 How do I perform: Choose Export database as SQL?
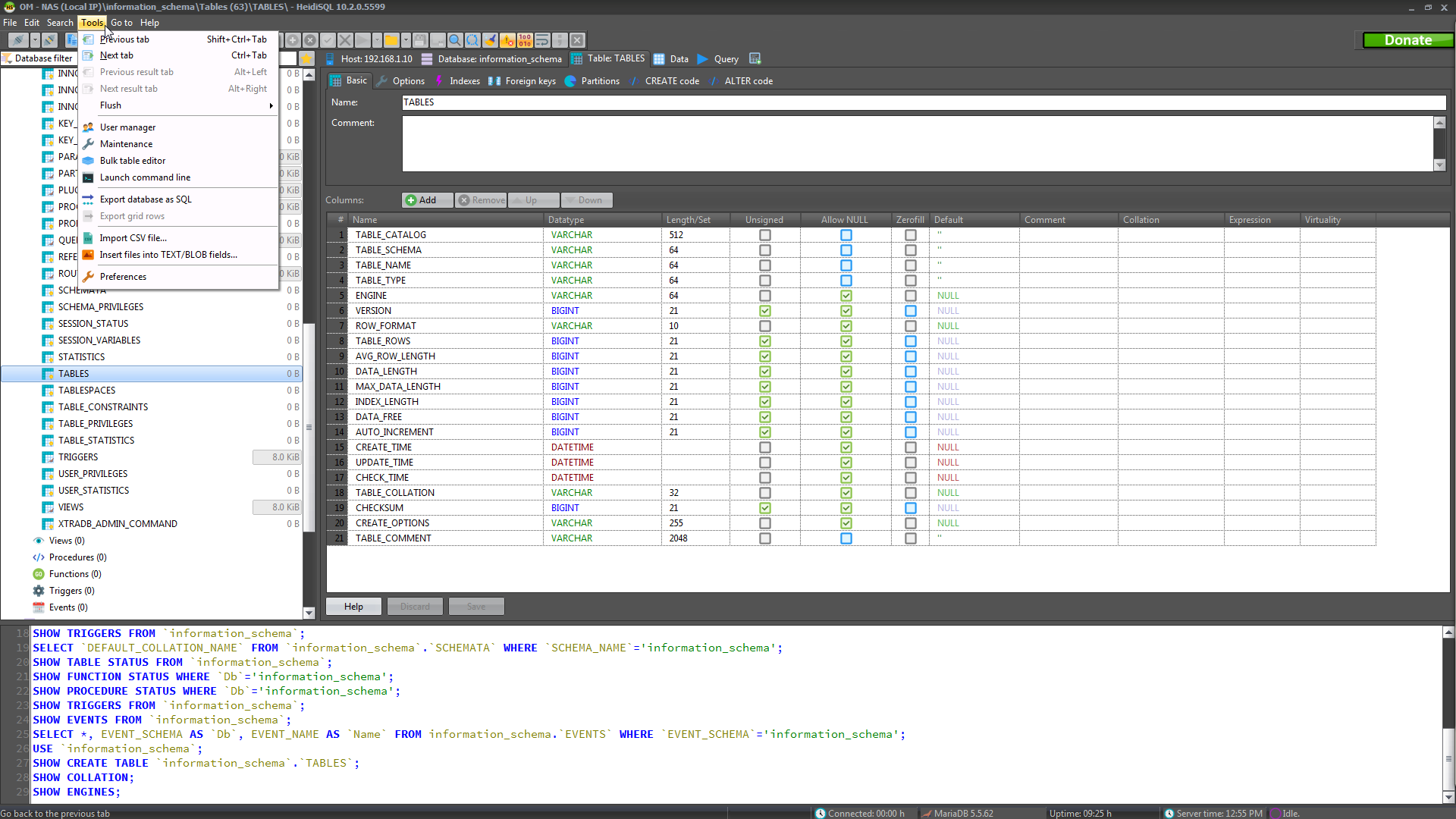[146, 199]
